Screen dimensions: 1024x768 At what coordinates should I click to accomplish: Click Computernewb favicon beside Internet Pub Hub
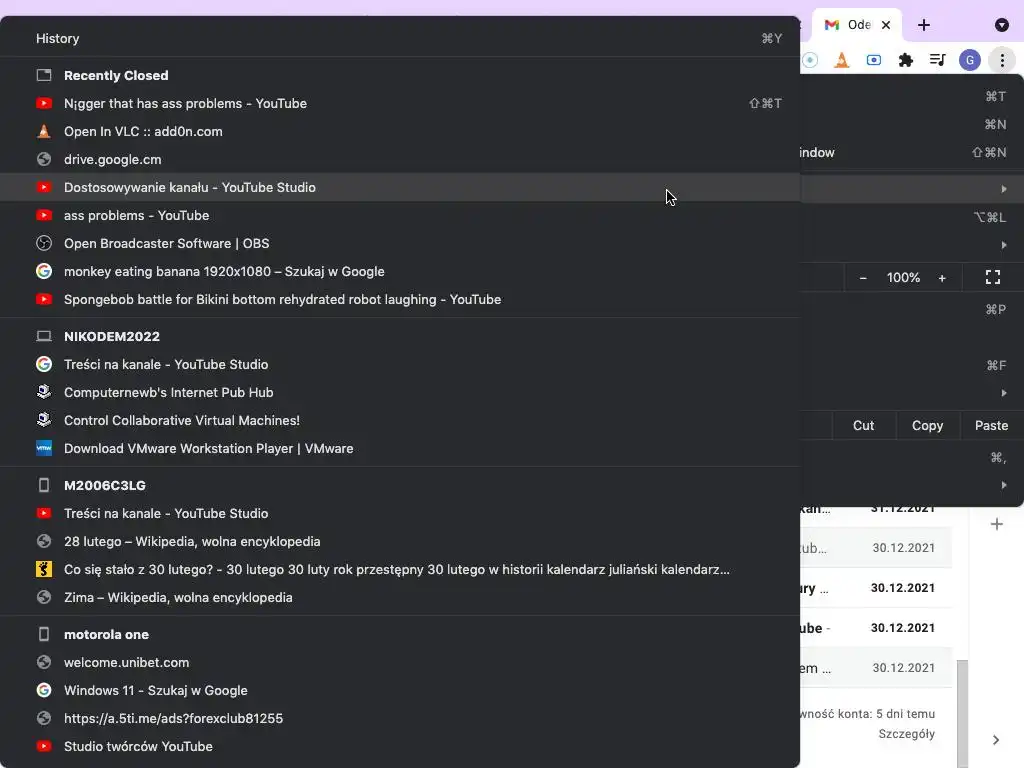44,392
